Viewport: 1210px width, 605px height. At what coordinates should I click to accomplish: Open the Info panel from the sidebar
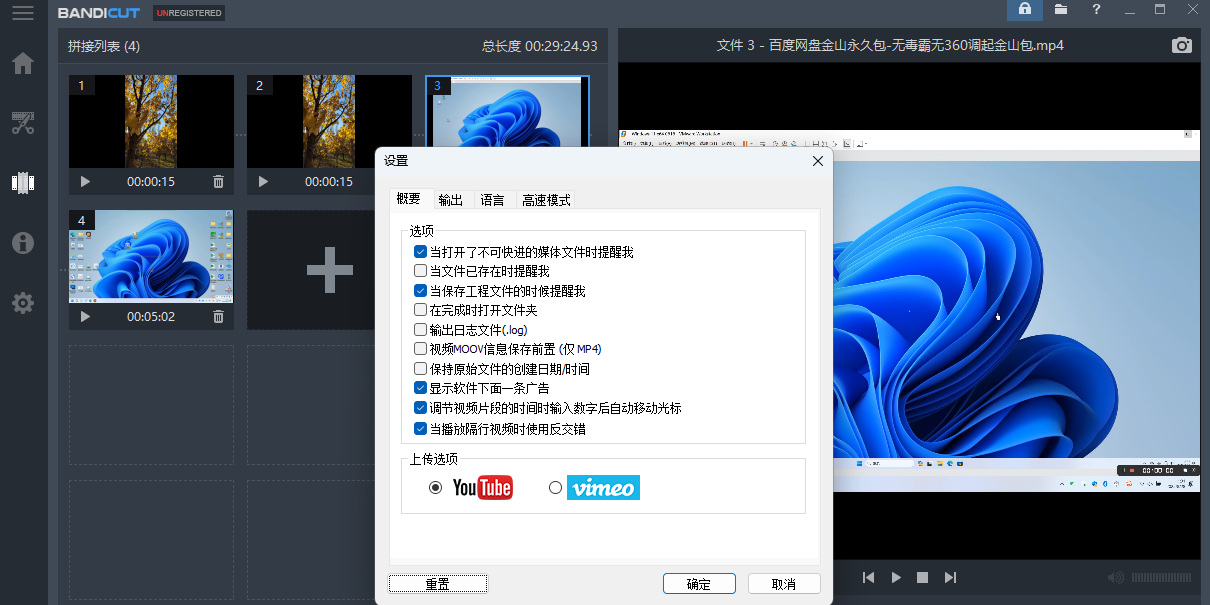click(22, 242)
